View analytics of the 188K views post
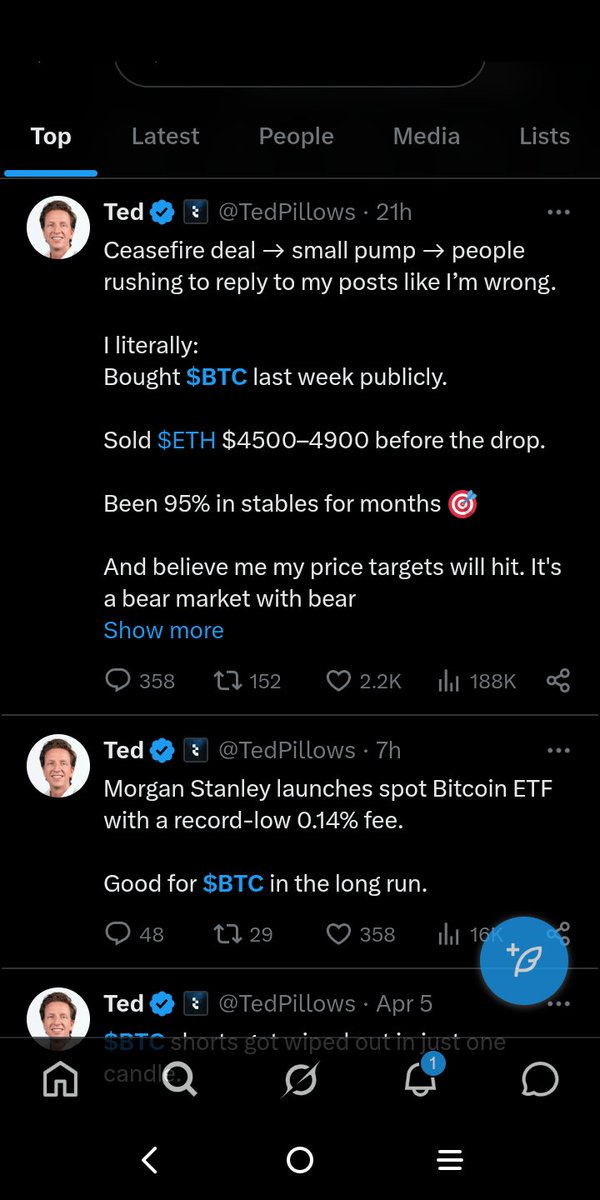Screen dimensions: 600x1200 click(x=448, y=681)
